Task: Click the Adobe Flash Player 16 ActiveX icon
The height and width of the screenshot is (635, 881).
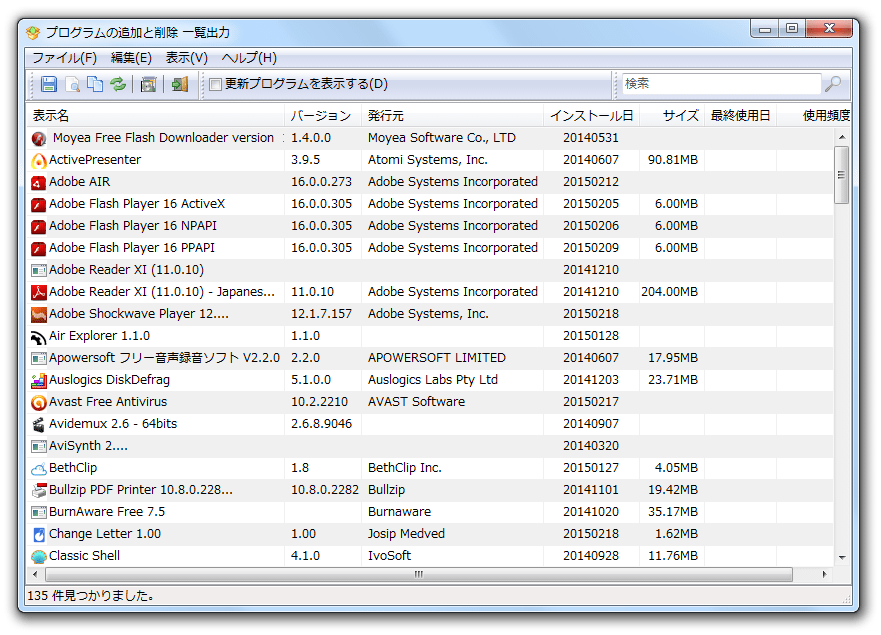Action: 39,205
